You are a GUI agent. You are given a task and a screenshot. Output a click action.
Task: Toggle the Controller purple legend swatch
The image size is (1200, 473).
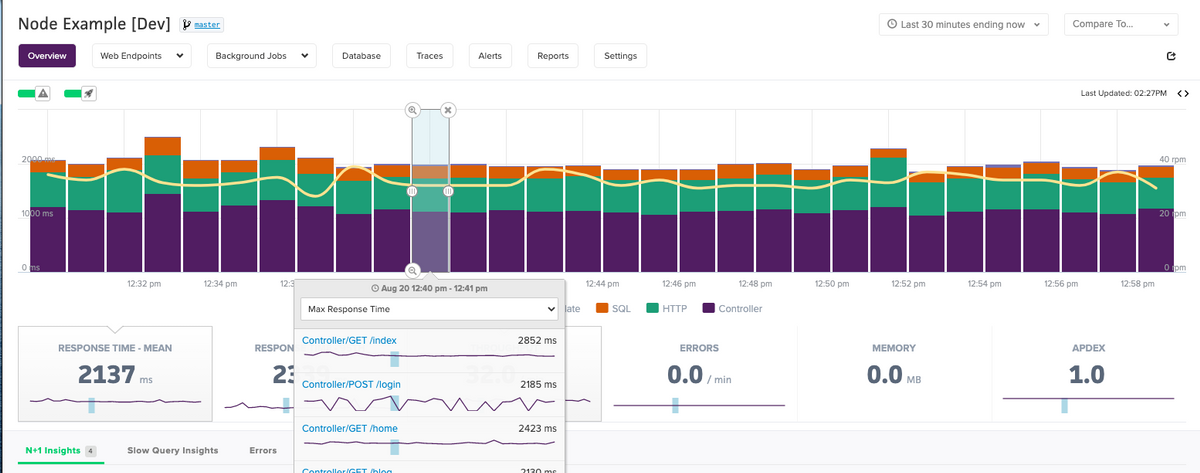[x=709, y=308]
